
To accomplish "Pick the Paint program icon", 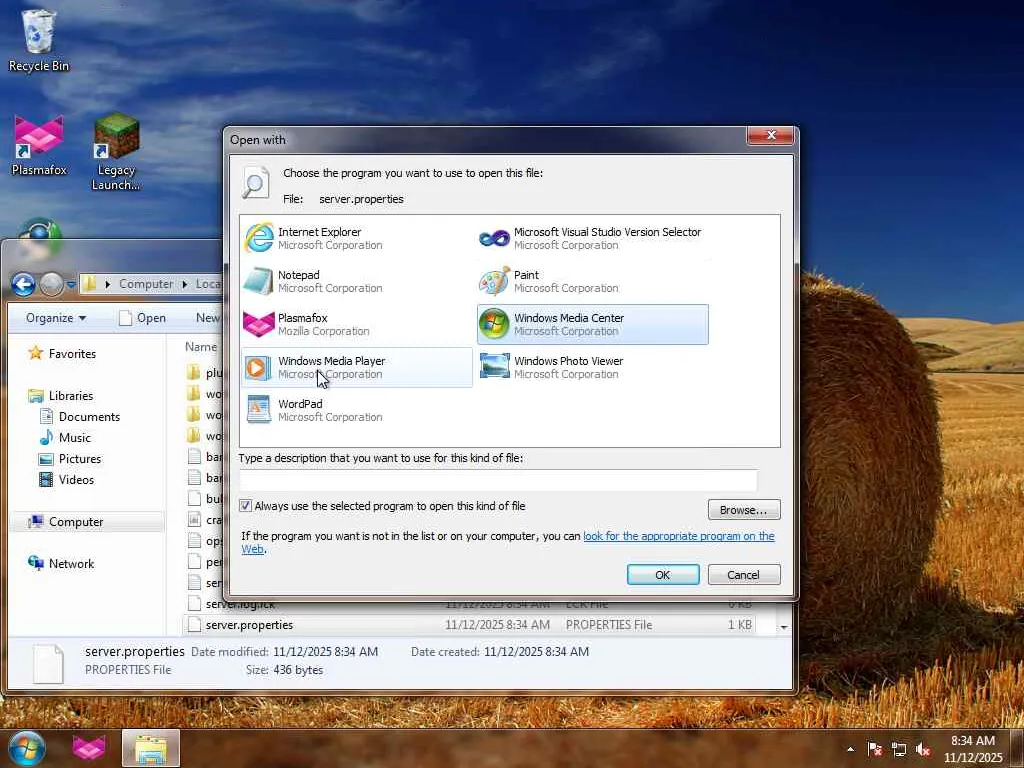I will (494, 281).
